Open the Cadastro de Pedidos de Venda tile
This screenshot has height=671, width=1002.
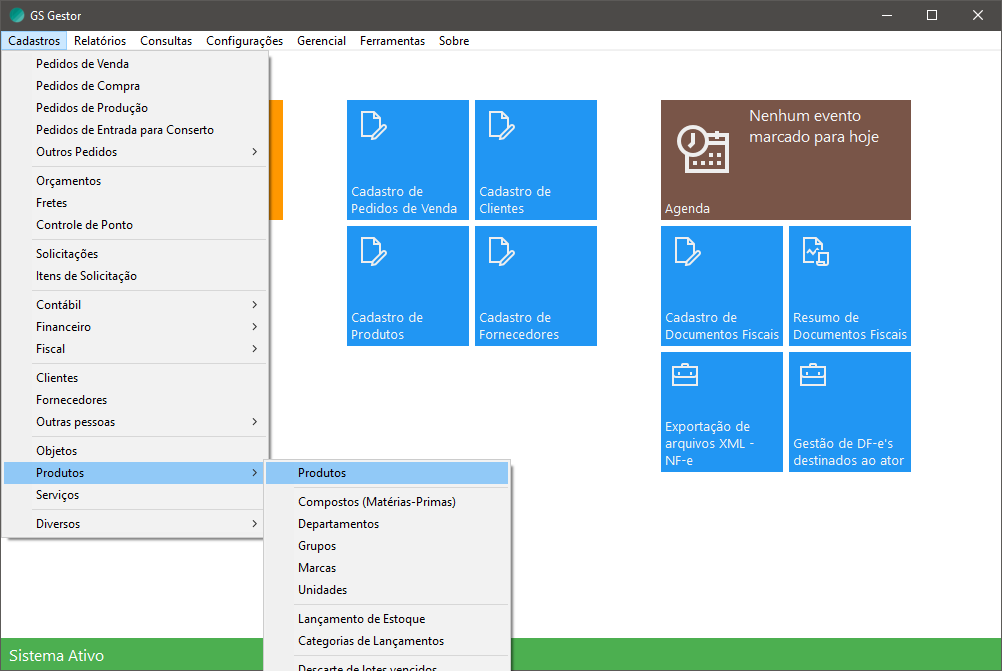[407, 160]
